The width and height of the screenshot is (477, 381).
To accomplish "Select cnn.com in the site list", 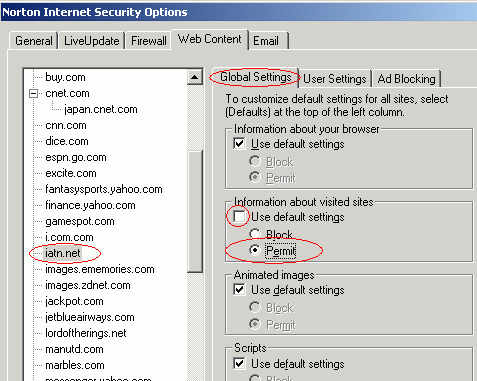I will coord(66,125).
